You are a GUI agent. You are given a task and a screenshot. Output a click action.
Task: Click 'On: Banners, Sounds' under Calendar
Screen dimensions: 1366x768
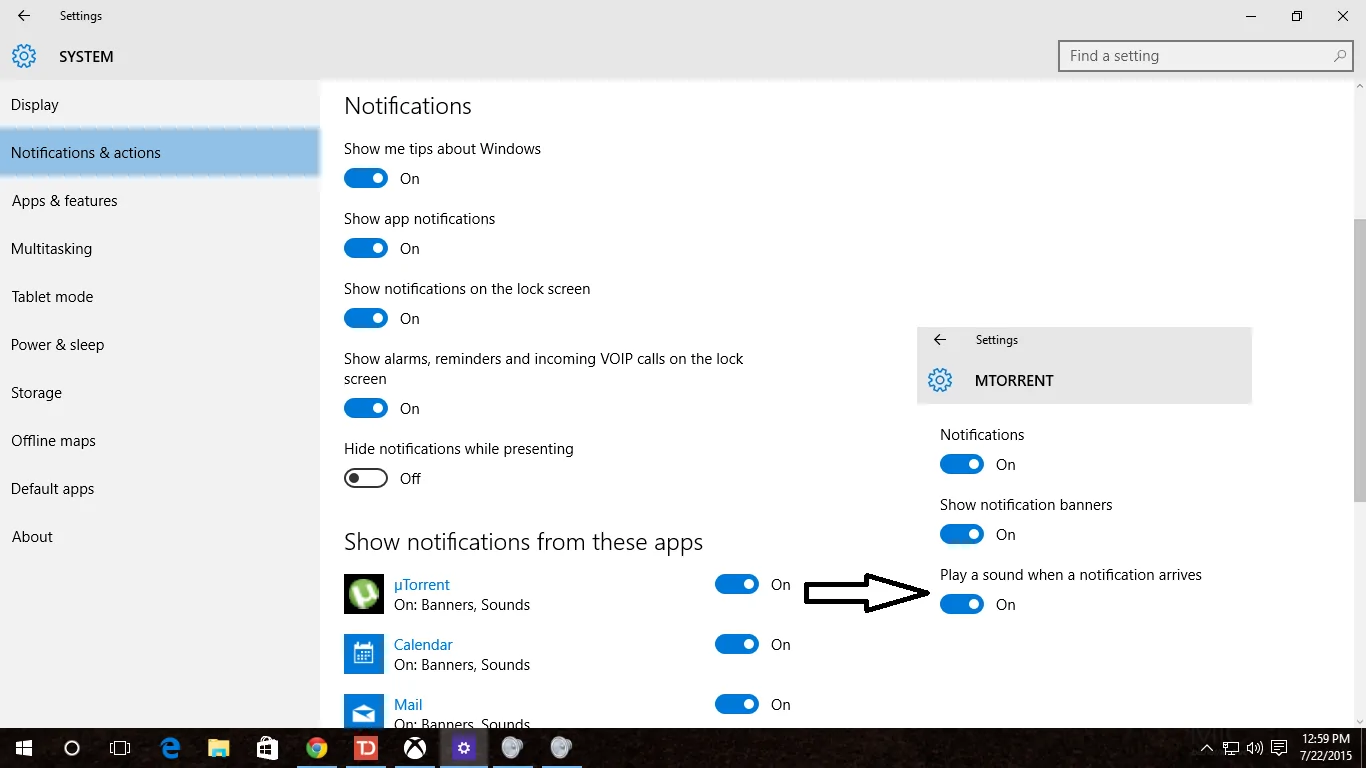point(462,665)
